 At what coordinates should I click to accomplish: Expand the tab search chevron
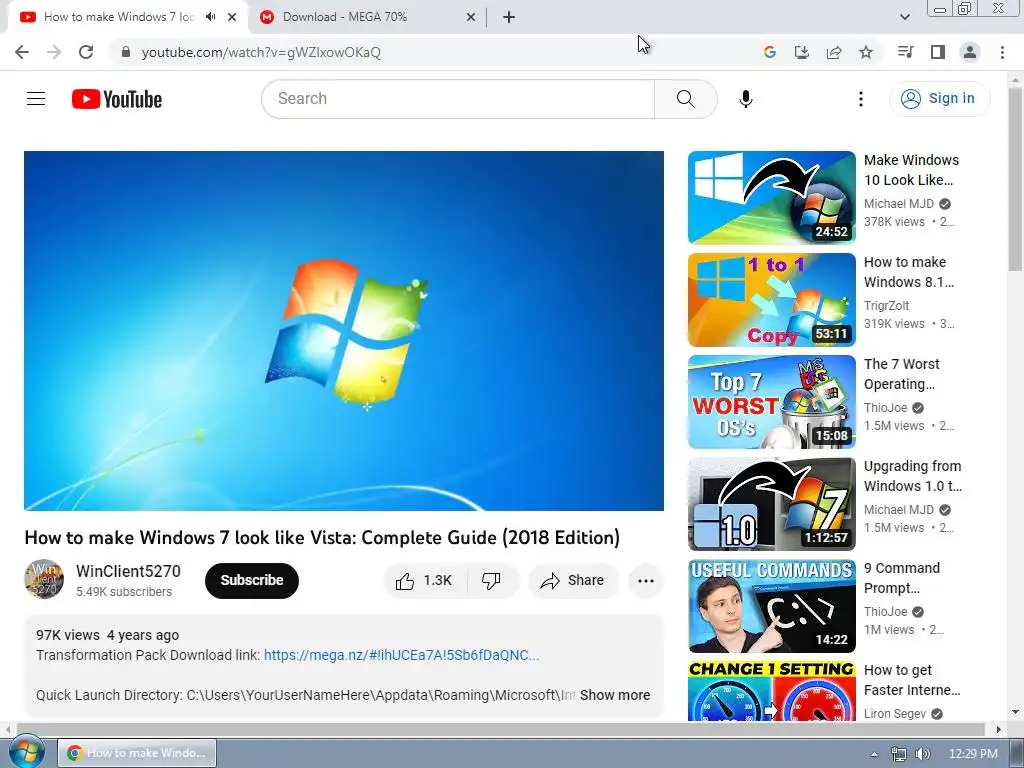pyautogui.click(x=904, y=17)
